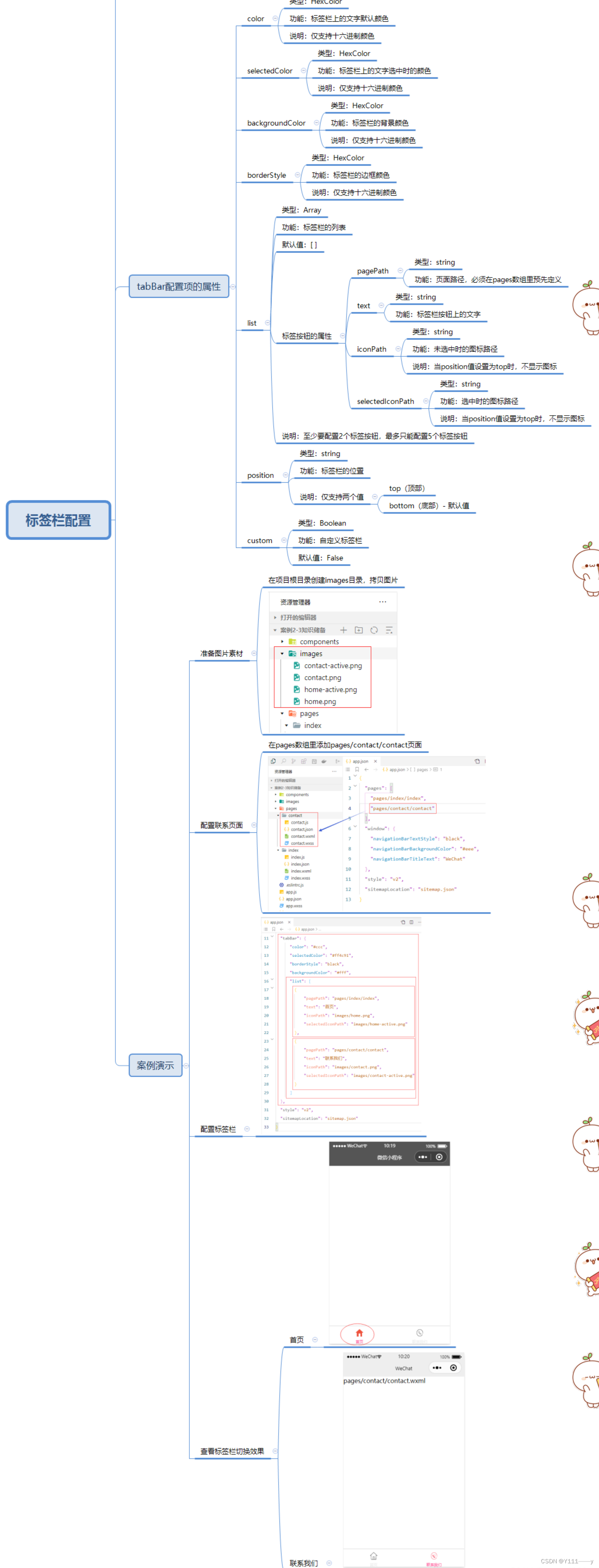599x1568 pixels.
Task: Tap the red home icon in the first simulator's tab bar
Action: pos(359,1333)
